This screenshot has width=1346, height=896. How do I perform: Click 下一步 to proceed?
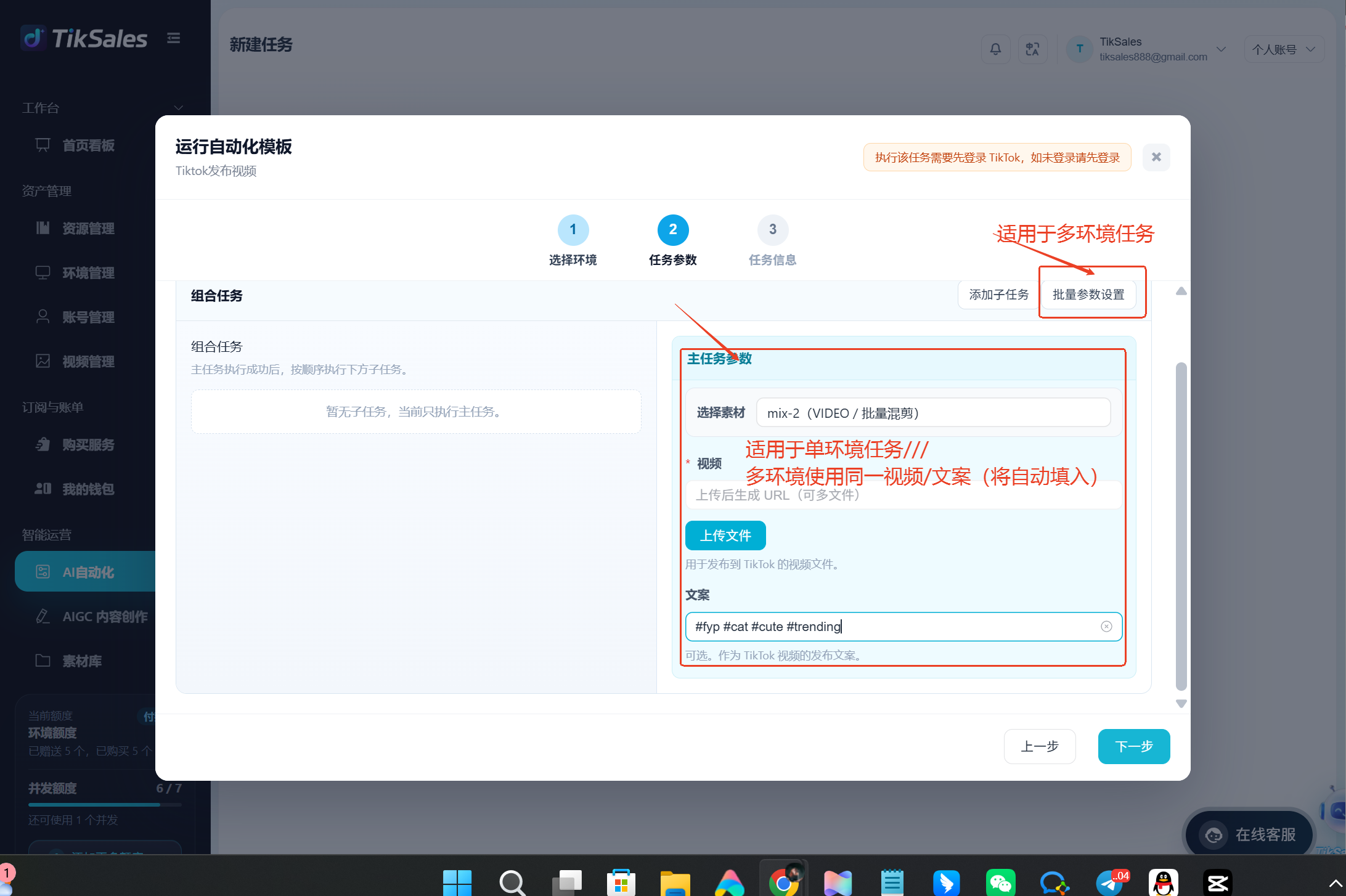click(x=1133, y=746)
